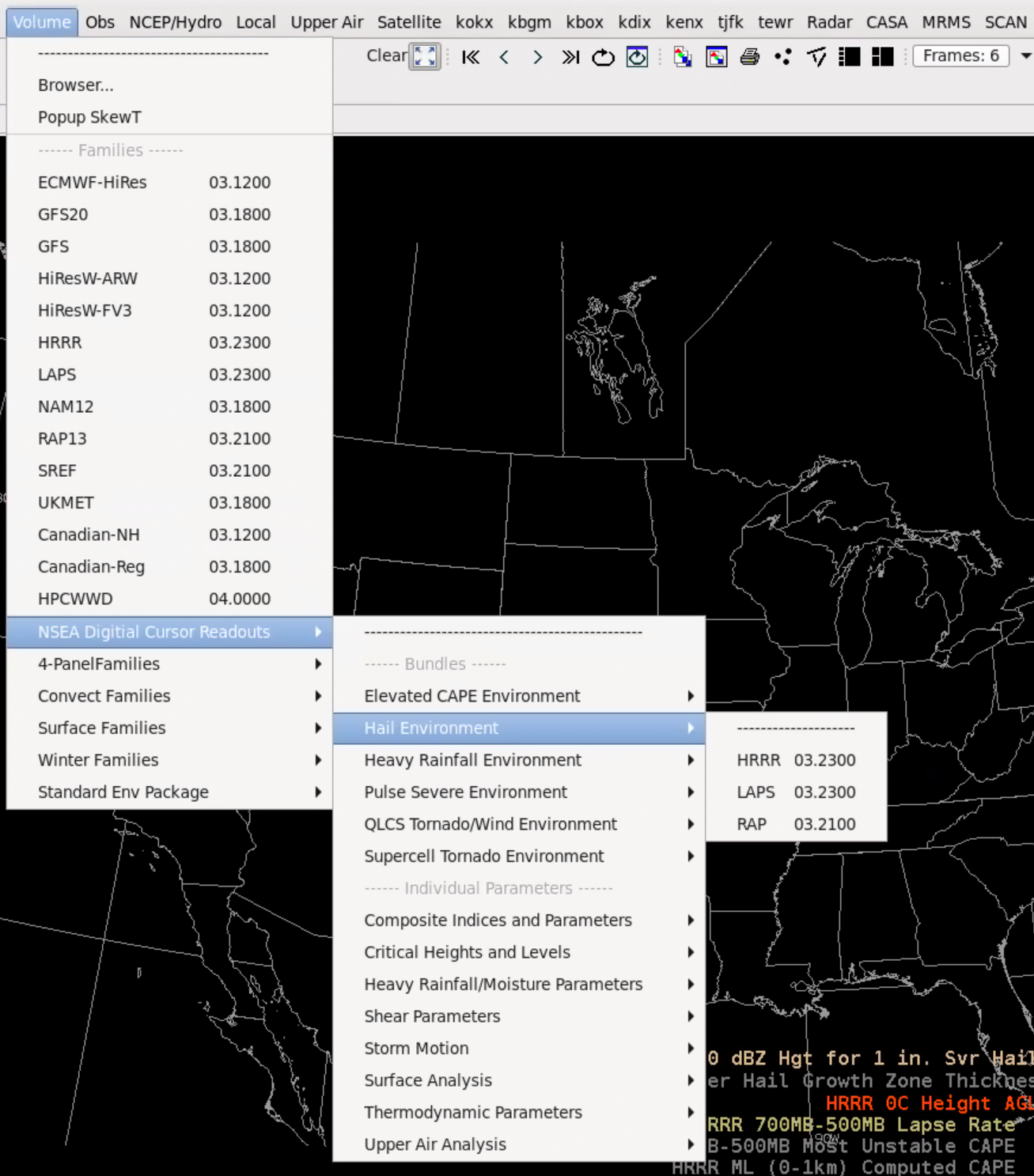Select HiResW-ARW model family
Viewport: 1034px width, 1176px height.
point(169,278)
